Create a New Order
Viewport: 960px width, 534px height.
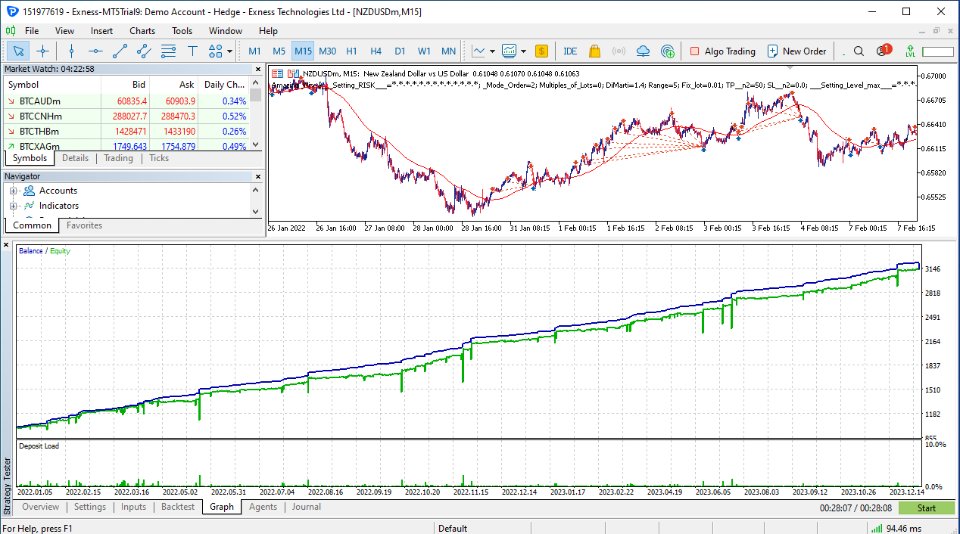[x=797, y=51]
